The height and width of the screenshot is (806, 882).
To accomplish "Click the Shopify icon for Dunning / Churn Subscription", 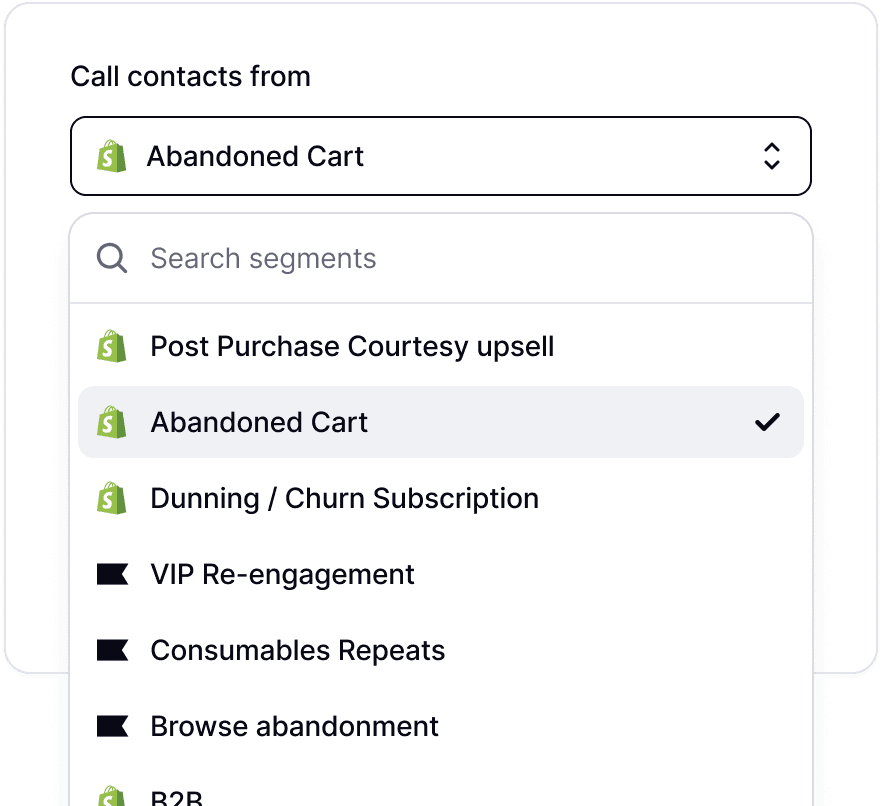I will click(x=113, y=498).
